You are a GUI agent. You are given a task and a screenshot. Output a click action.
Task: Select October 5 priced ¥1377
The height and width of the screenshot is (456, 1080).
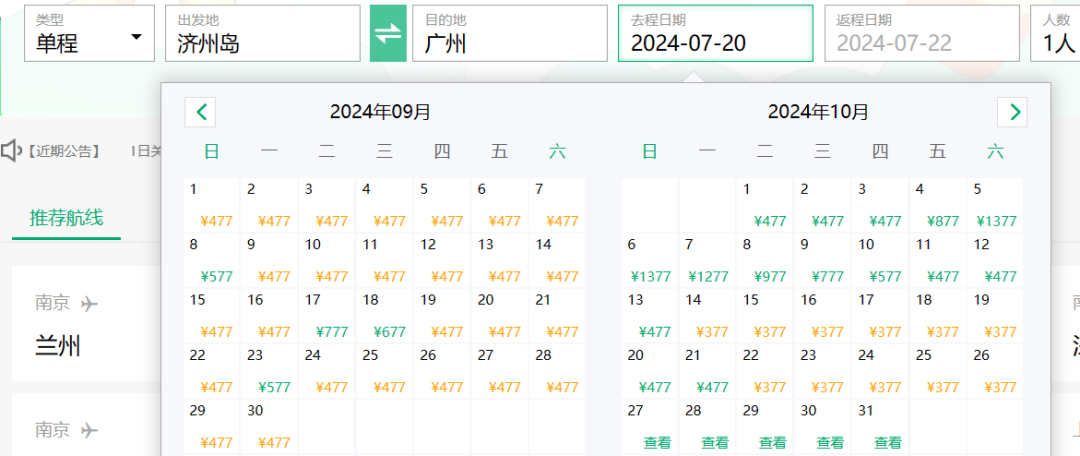tap(995, 205)
